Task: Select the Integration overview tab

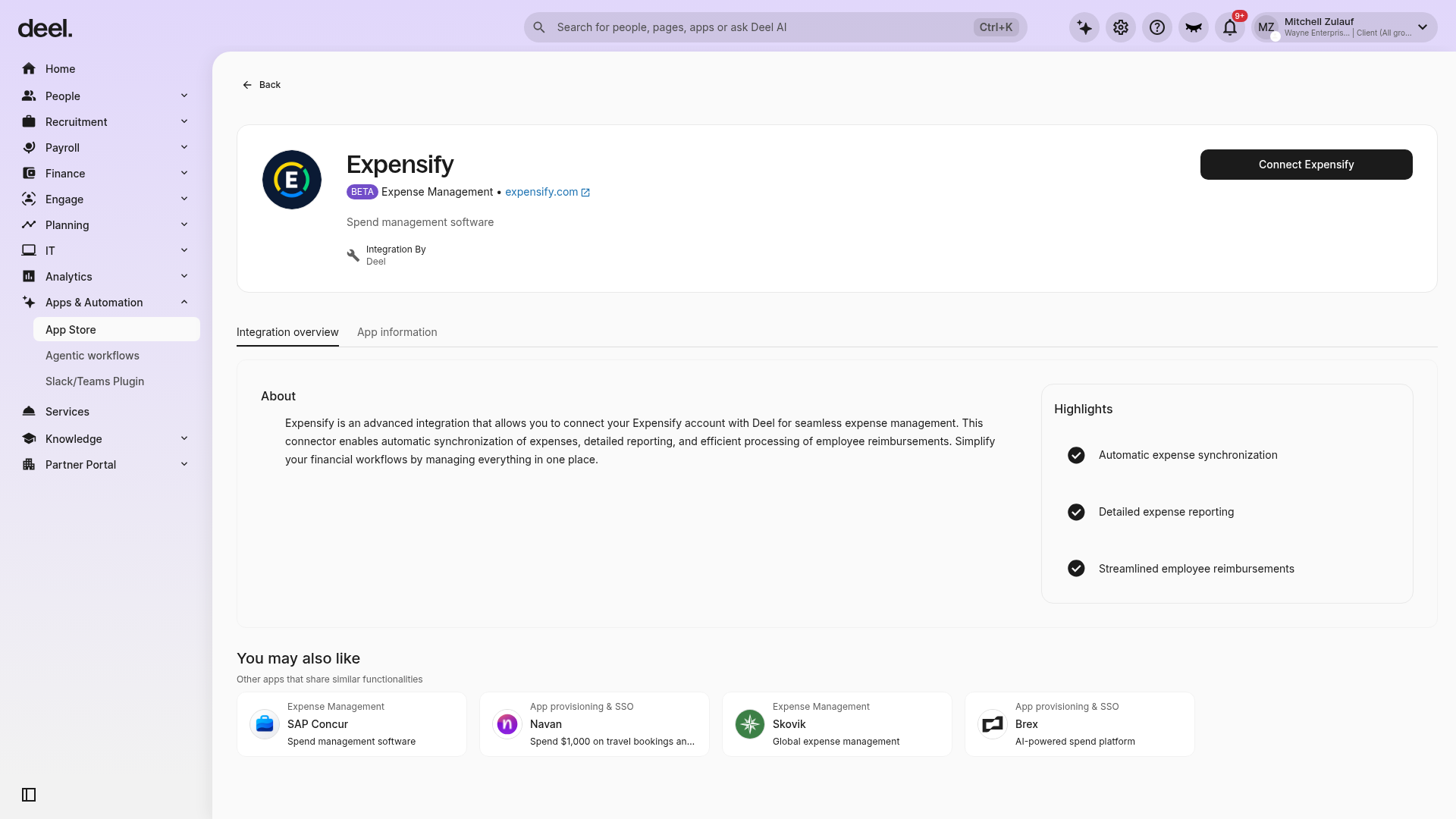Action: (287, 332)
